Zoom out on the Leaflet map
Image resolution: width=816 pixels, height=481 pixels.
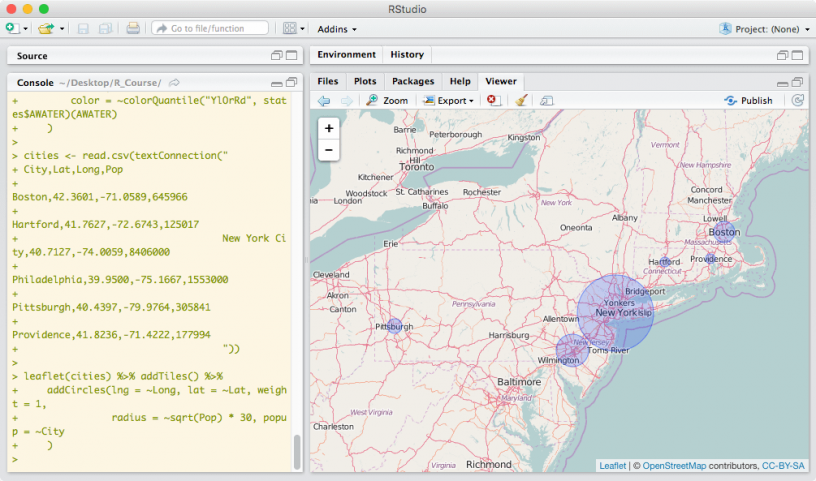pos(329,150)
